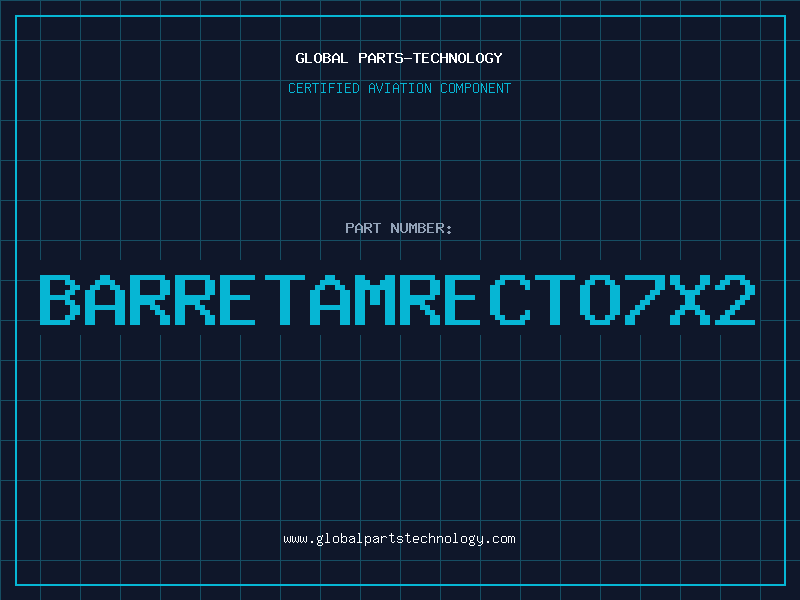Click the CERTIFIED AVIATION COMPONENT subtitle
This screenshot has height=600, width=800.
[399, 88]
